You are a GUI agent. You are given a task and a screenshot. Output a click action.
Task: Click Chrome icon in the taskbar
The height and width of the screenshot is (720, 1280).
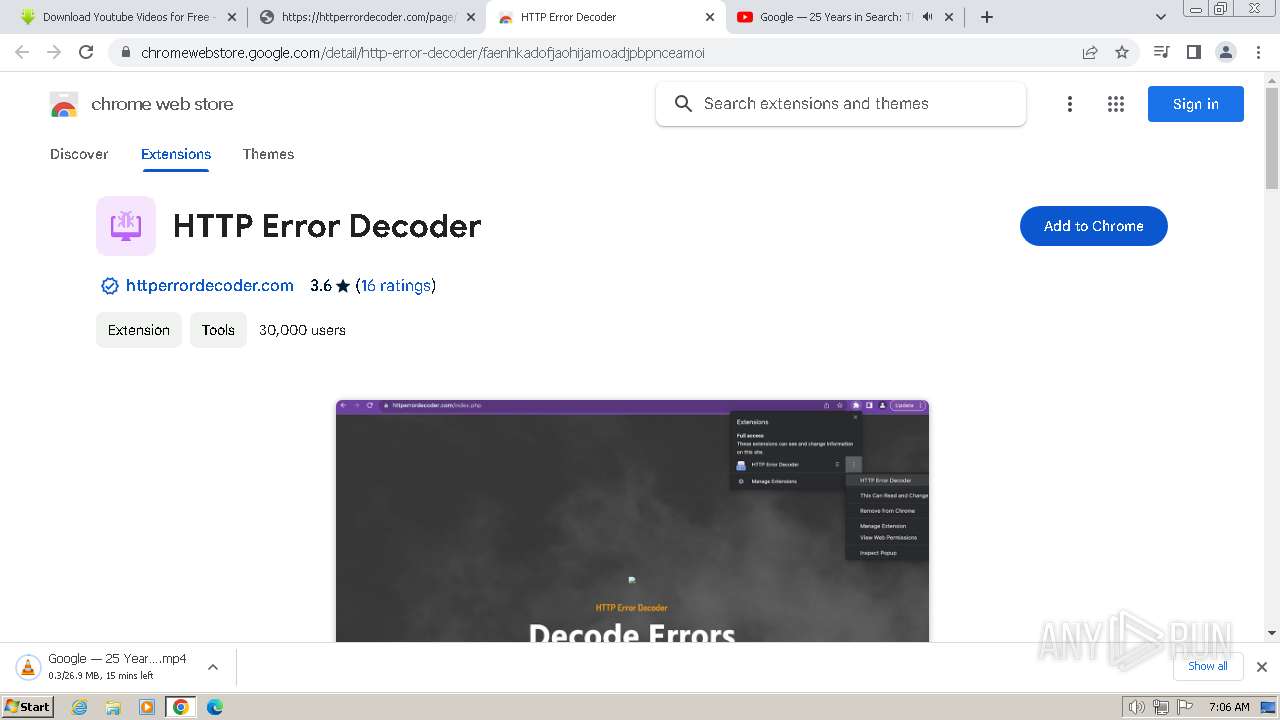tap(181, 707)
